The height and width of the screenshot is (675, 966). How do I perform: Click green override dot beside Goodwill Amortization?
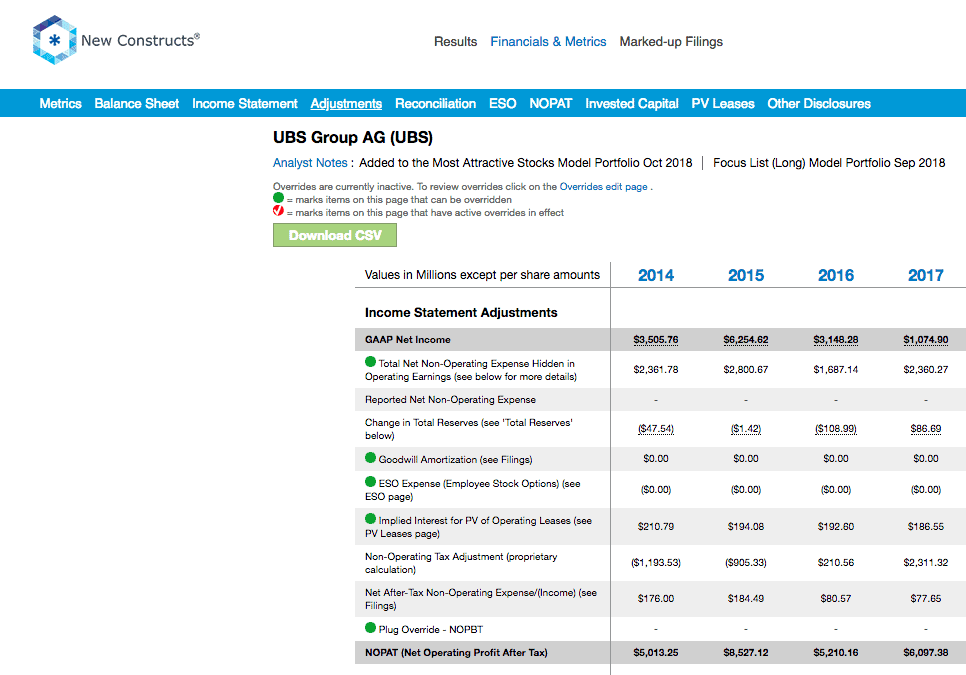pos(370,458)
